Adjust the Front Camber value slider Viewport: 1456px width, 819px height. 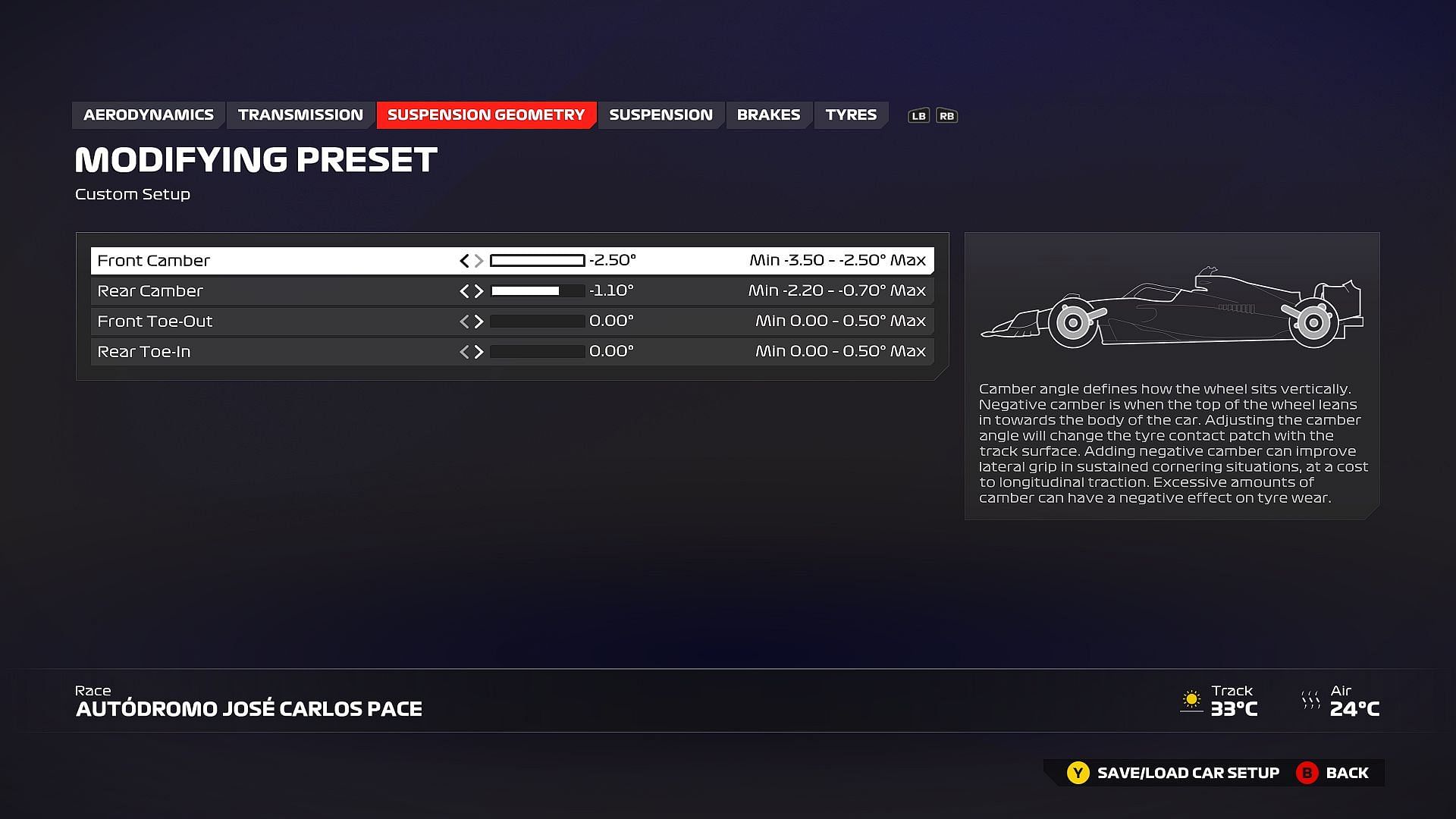click(535, 260)
